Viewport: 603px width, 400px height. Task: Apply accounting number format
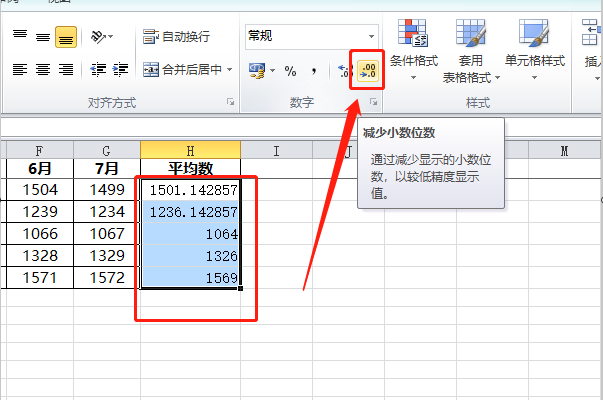coord(257,70)
